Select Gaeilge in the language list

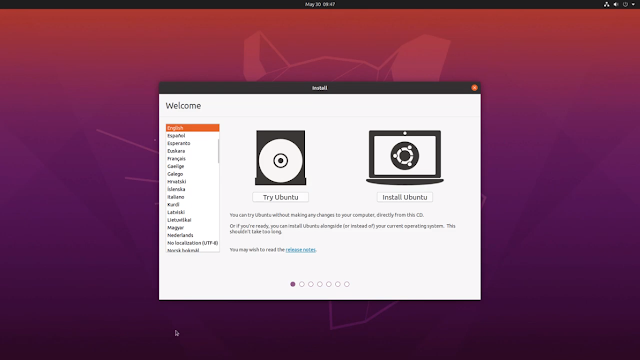pos(192,166)
